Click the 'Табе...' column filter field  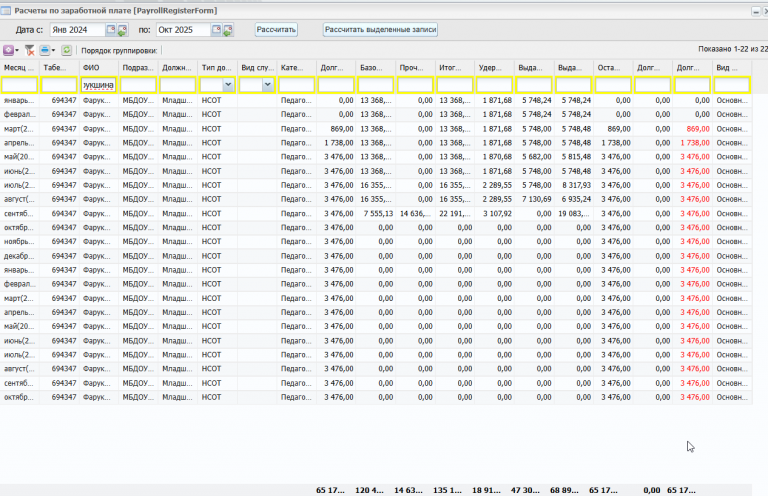59,86
